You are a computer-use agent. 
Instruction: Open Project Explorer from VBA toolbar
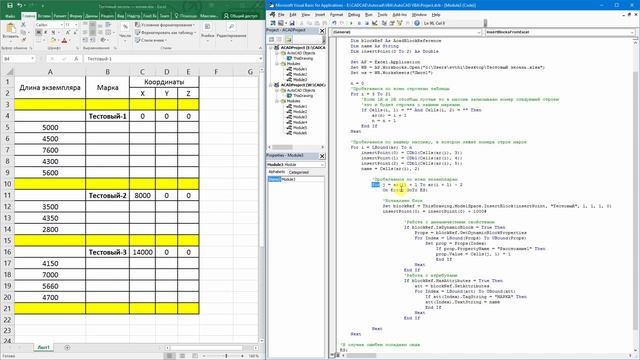(x=384, y=23)
